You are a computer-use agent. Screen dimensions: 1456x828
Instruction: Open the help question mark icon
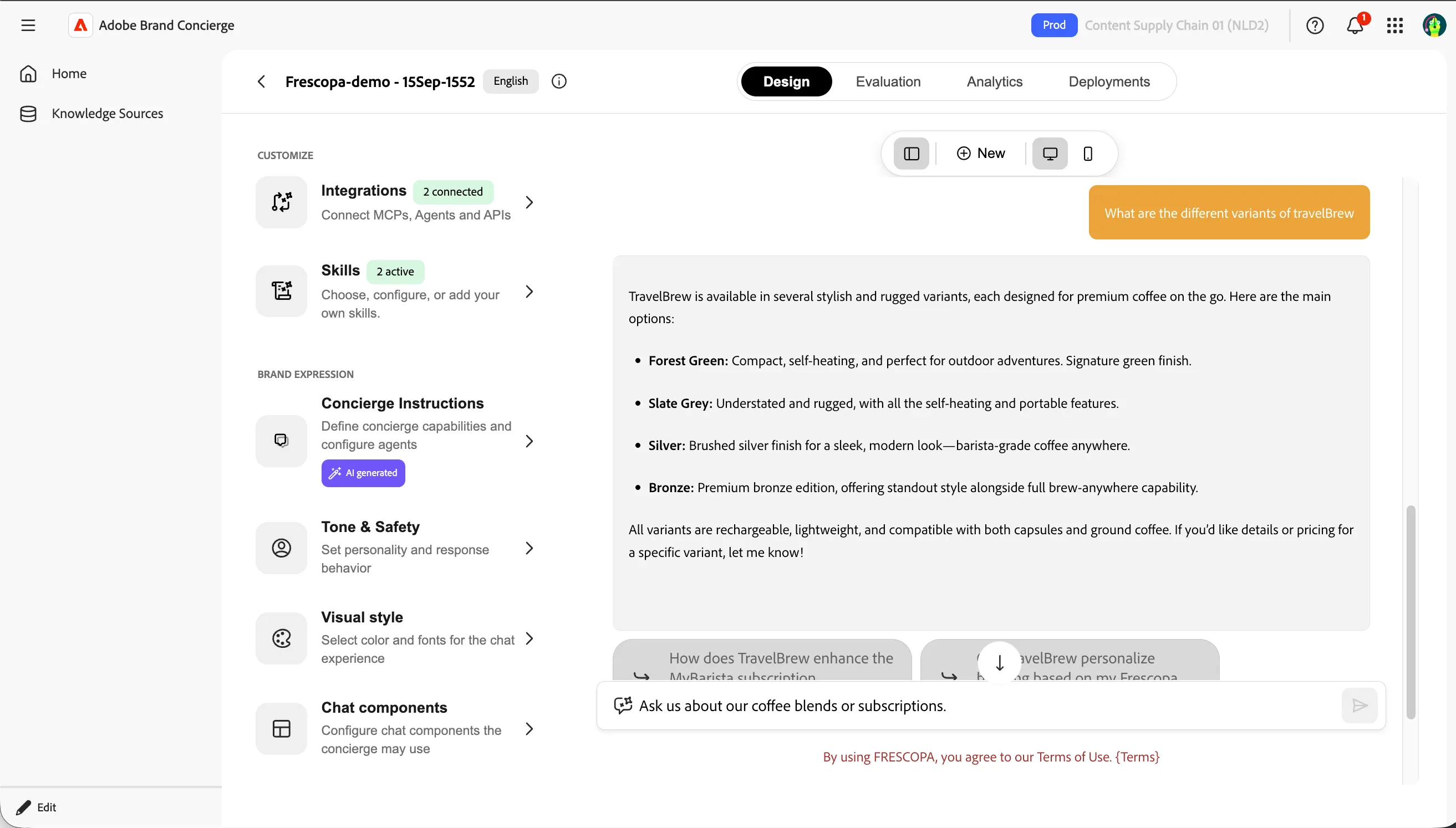coord(1315,25)
